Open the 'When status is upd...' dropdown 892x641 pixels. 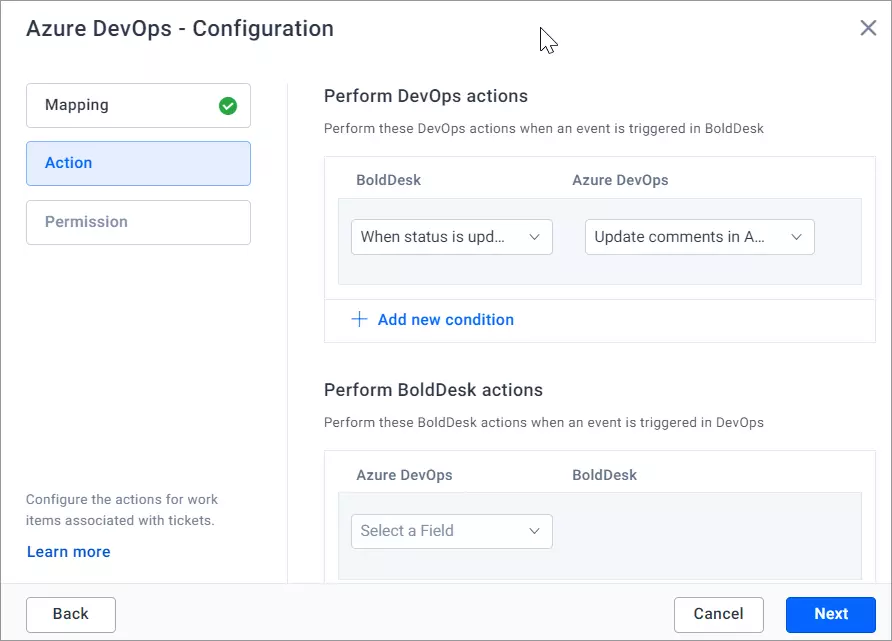click(x=452, y=237)
